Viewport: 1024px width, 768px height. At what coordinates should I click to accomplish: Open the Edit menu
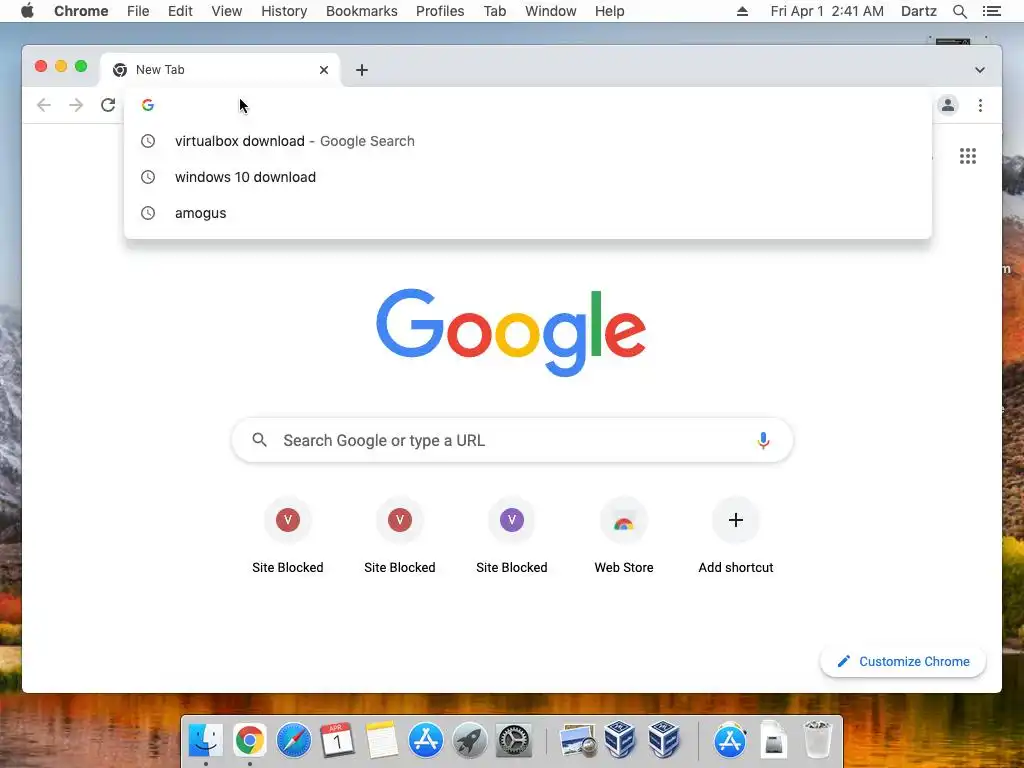(180, 11)
